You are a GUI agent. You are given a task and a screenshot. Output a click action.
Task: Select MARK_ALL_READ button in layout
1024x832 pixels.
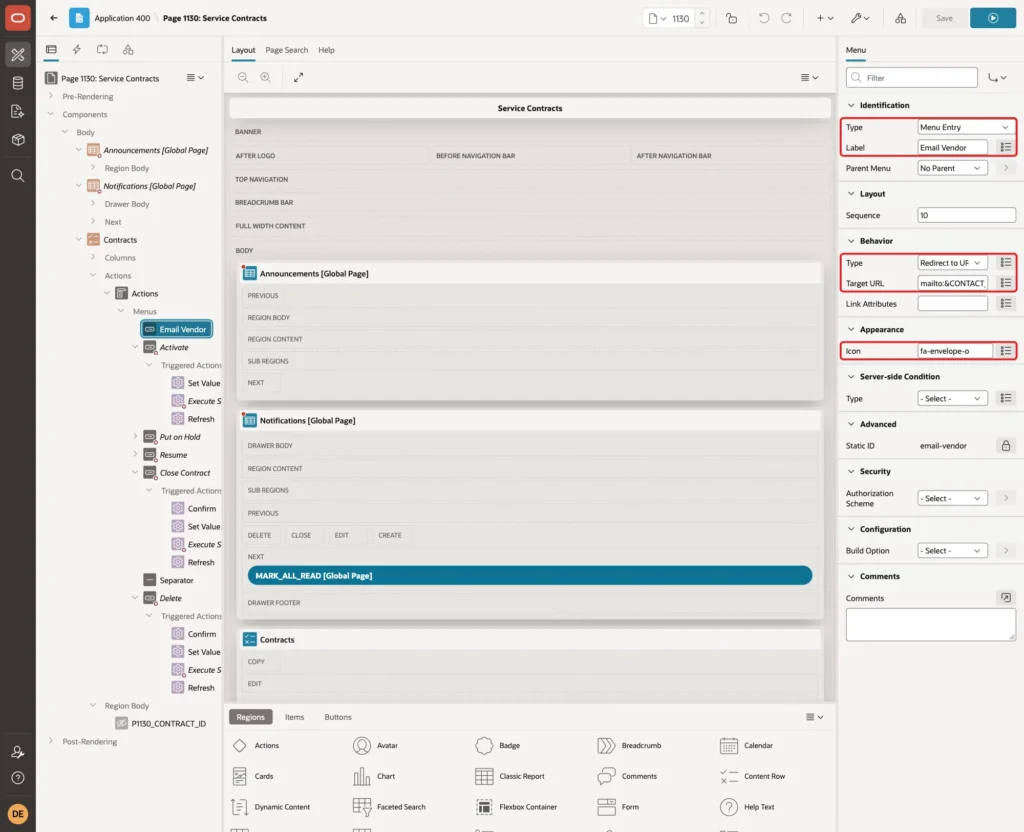point(530,575)
